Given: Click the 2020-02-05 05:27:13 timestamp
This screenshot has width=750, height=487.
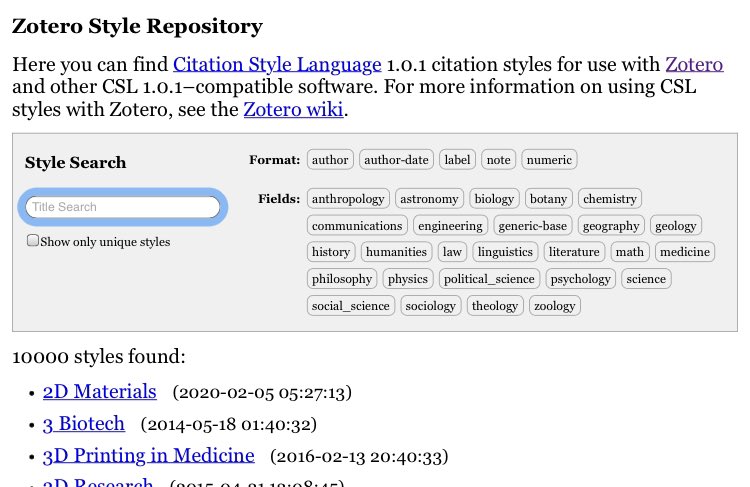Looking at the screenshot, I should [x=262, y=392].
